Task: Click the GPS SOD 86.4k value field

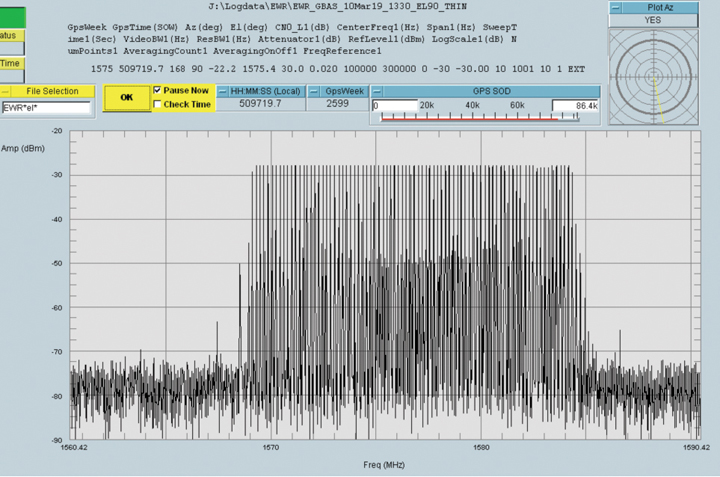Action: (574, 105)
